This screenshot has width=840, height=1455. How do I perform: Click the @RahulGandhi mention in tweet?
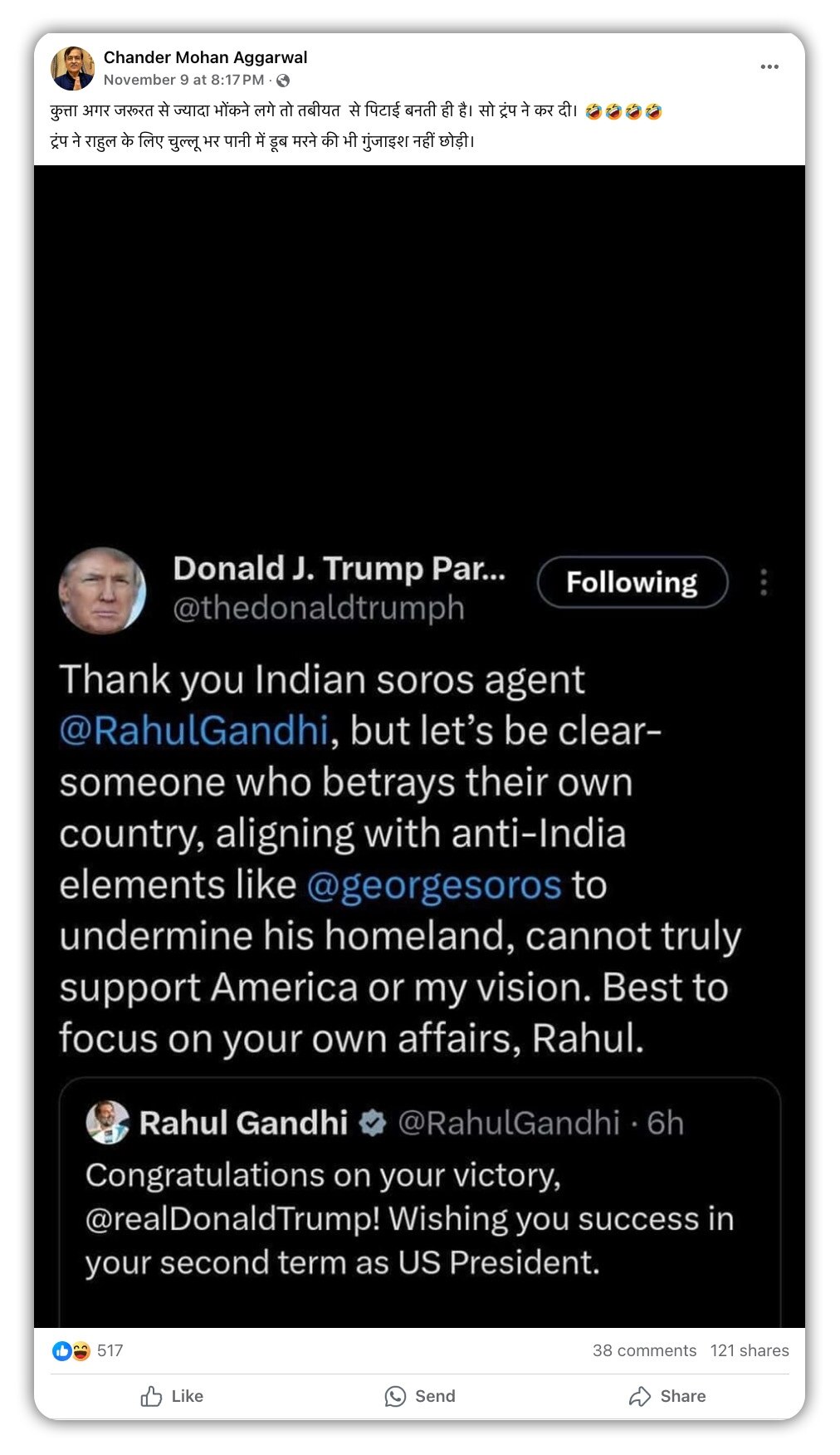(x=194, y=731)
